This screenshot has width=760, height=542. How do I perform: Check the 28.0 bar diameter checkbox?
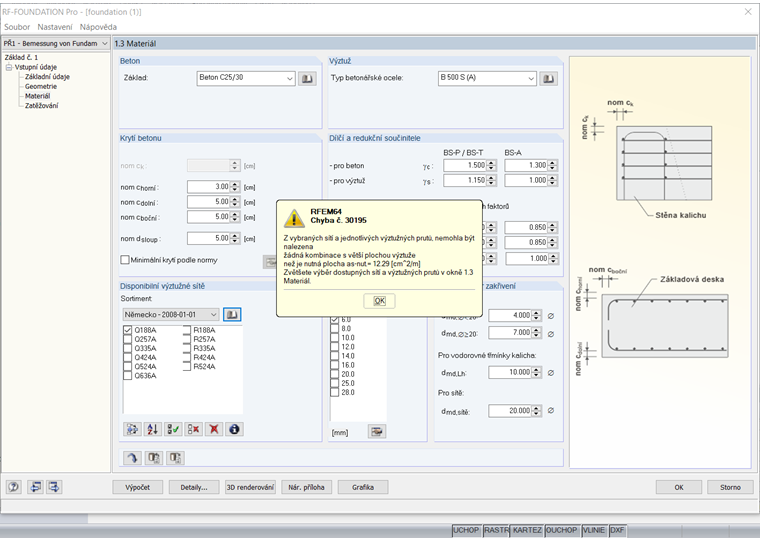tap(334, 392)
